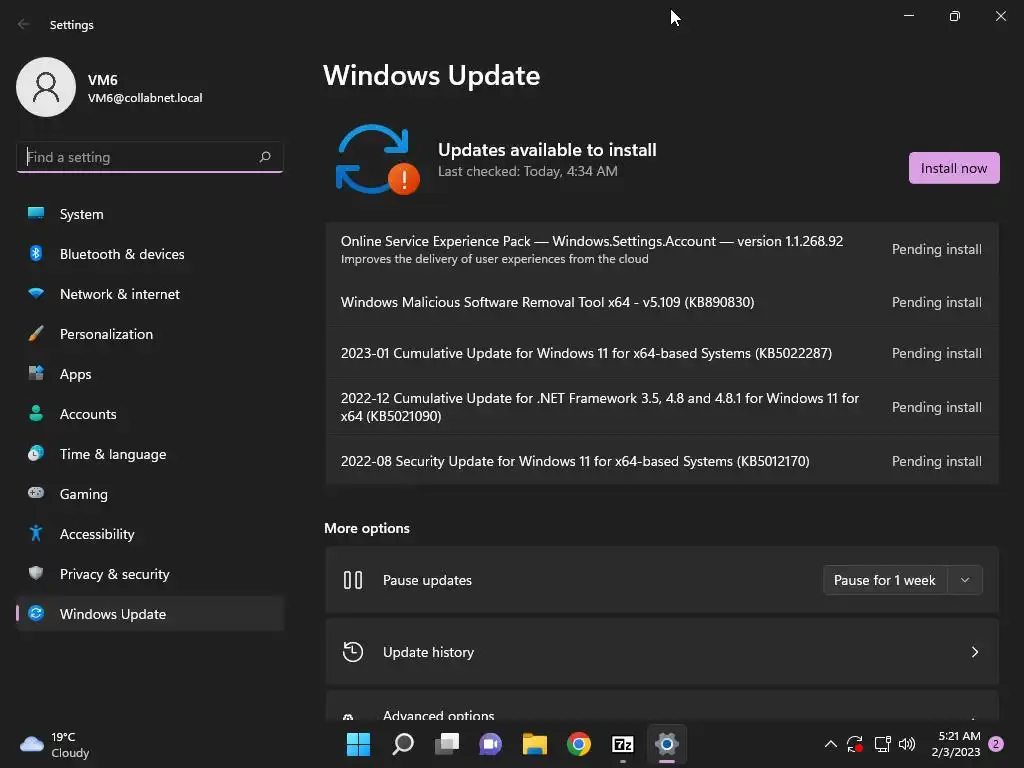Open the Apps settings page

[x=150, y=374]
